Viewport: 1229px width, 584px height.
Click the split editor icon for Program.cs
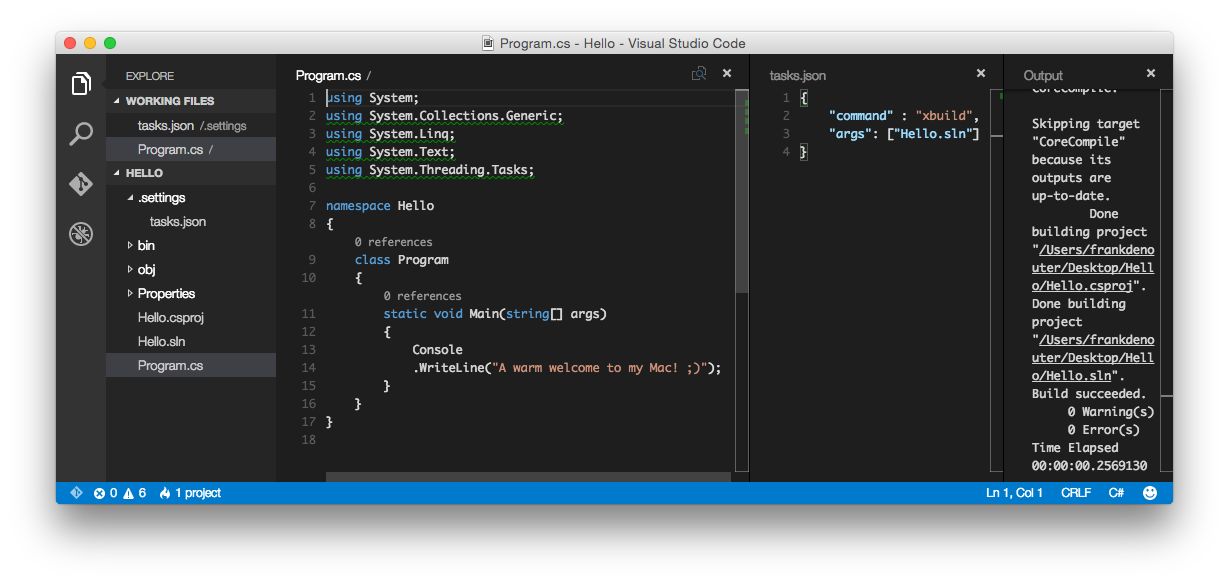click(699, 74)
